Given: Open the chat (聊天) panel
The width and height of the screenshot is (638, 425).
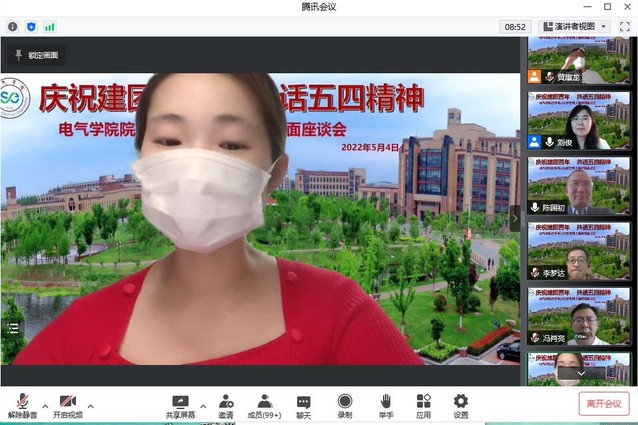Looking at the screenshot, I should pos(303,402).
